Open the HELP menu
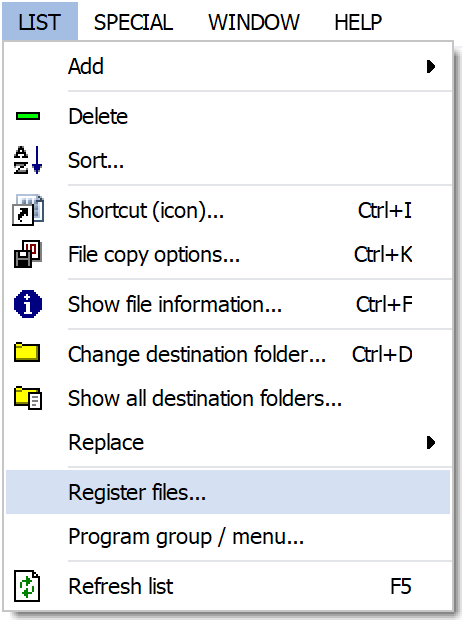Image resolution: width=462 pixels, height=622 pixels. [x=358, y=22]
